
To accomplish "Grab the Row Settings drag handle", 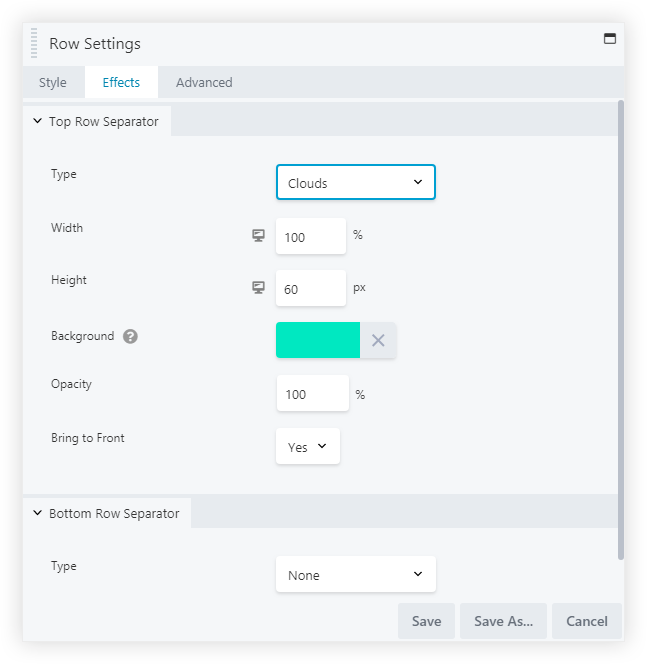I will (x=34, y=44).
